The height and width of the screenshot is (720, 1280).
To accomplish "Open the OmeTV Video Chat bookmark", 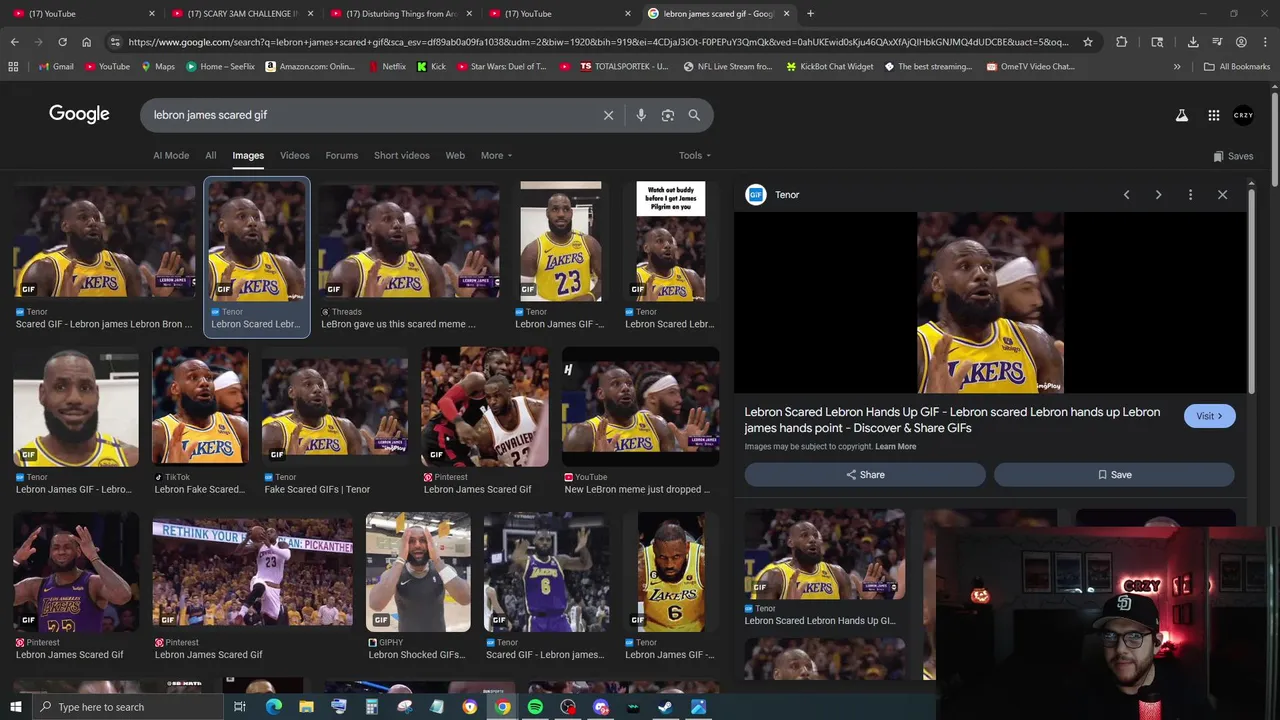I will click(x=1030, y=67).
